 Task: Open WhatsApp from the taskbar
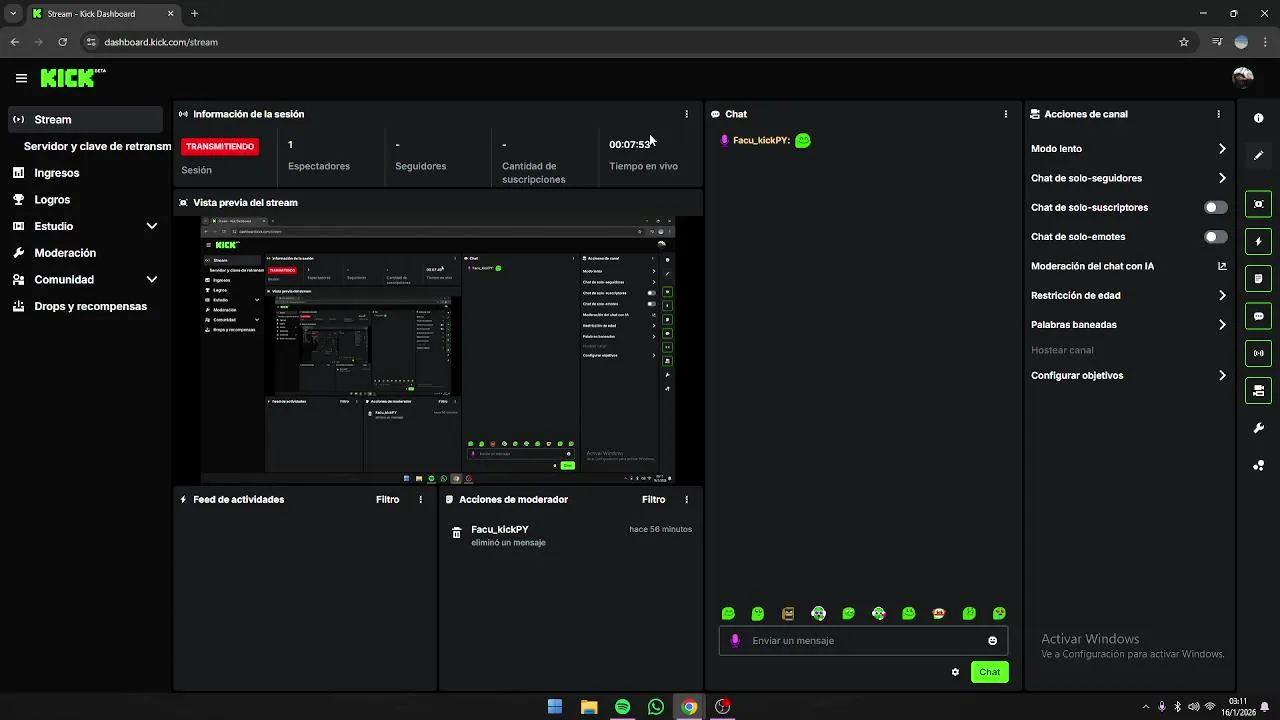click(x=656, y=707)
